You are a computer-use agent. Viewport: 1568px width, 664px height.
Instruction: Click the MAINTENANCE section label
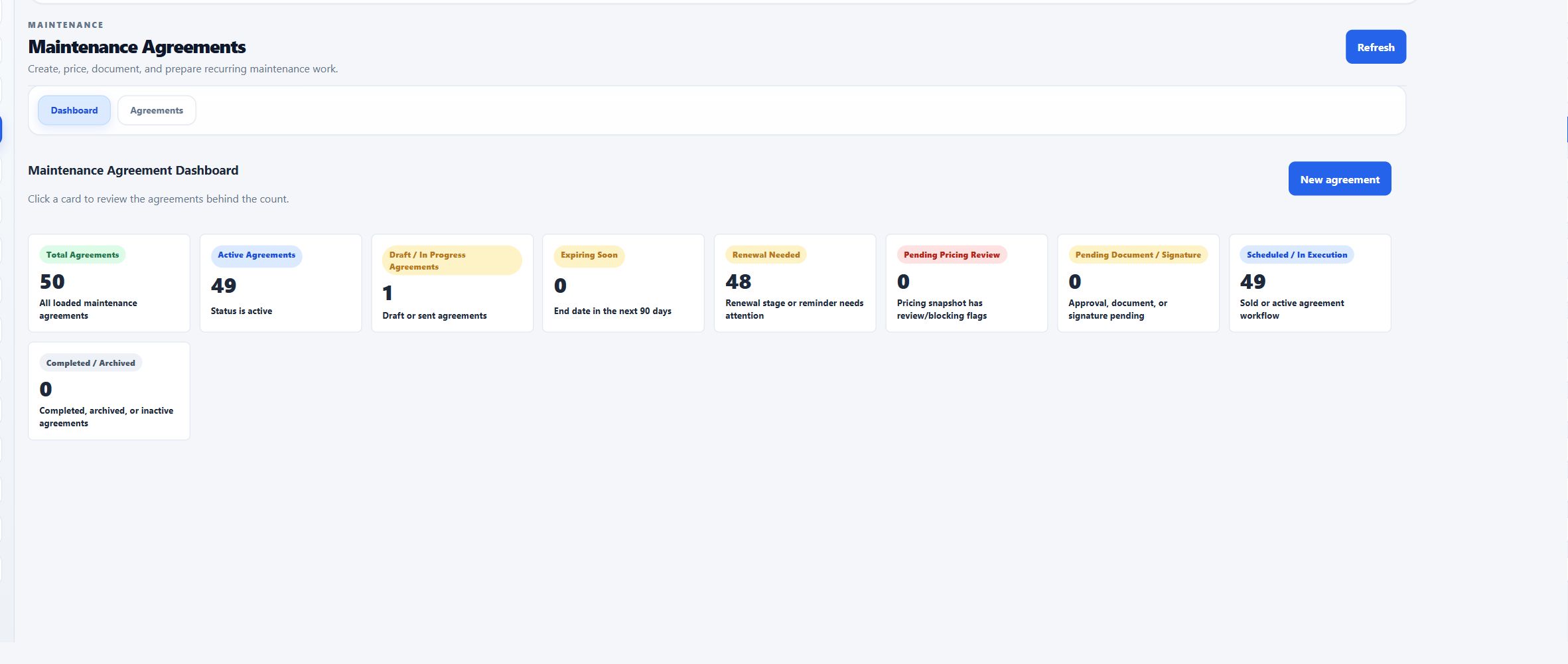(x=66, y=25)
